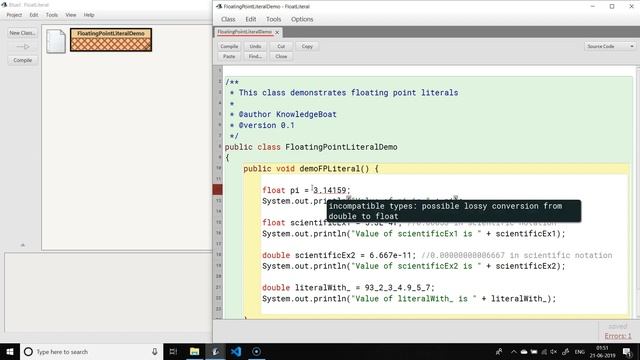Click the 'demoFPLiteral()' method name
Screen dimensions: 640x360
335,169
